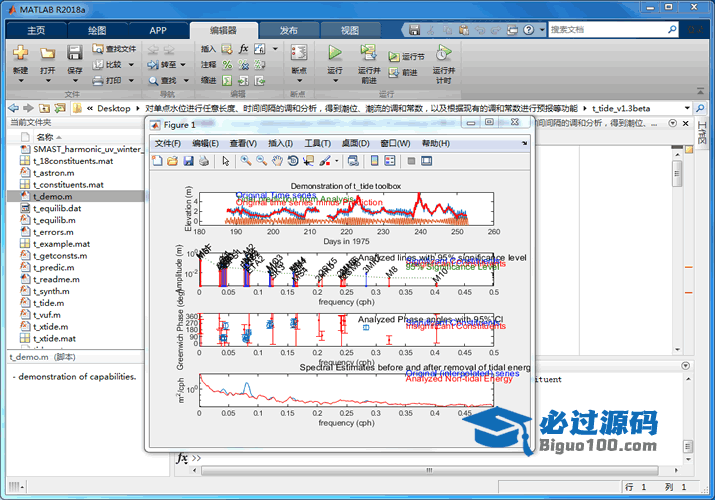Click the Run Section (运行节) button
The image size is (715, 500).
(x=406, y=57)
